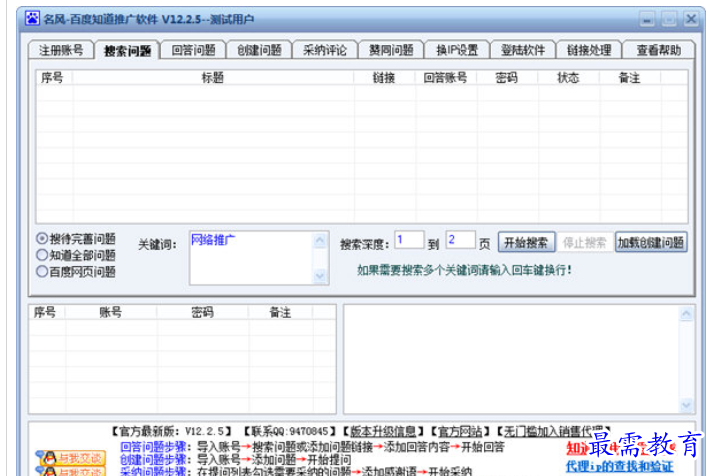The width and height of the screenshot is (710, 476).
Task: Click the keyword box scroll up arrow
Action: tap(320, 240)
